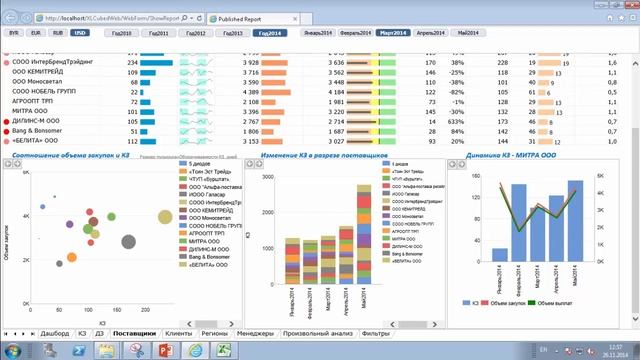Viewport: 640px width, 360px height.
Task: Click second drill icon on suppliers chart
Action: point(259,164)
